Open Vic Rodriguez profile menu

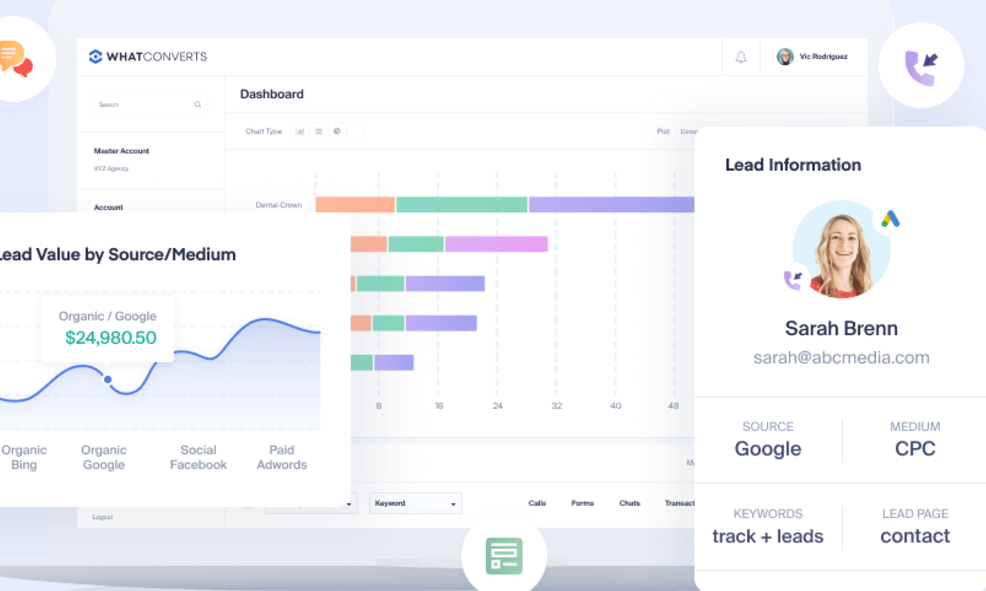[812, 57]
